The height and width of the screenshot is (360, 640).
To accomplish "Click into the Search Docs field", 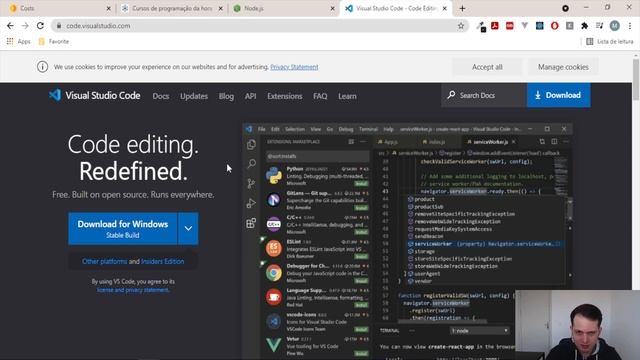I will pos(484,95).
